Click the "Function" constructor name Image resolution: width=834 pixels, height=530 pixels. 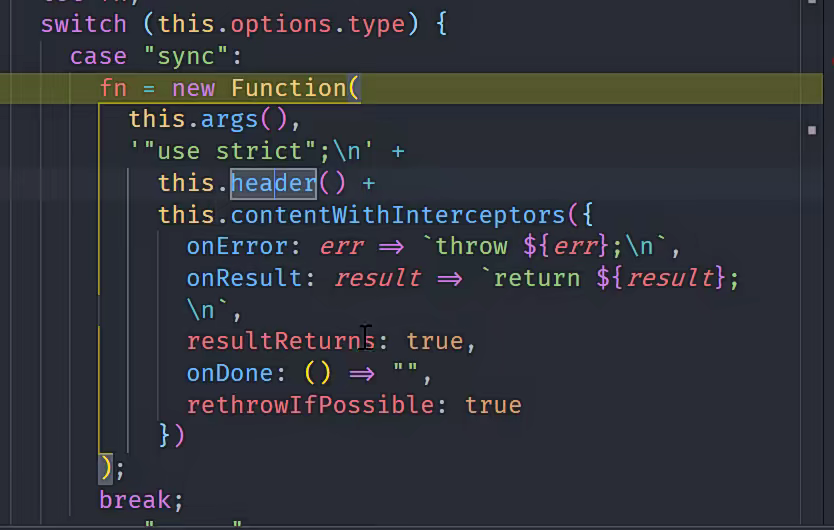pos(288,88)
